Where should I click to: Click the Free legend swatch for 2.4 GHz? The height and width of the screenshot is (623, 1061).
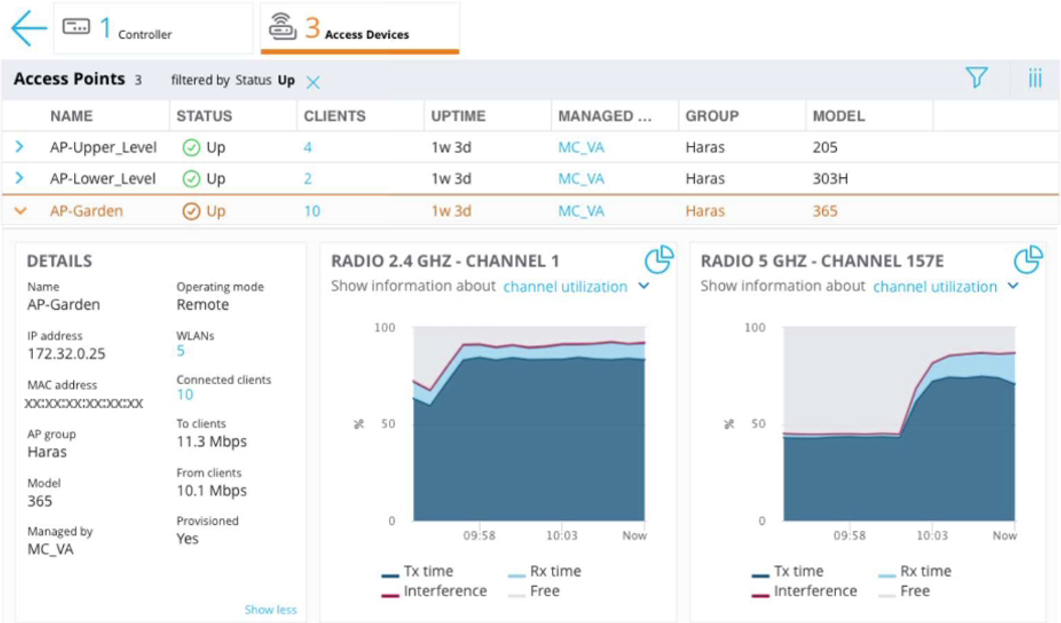(516, 595)
